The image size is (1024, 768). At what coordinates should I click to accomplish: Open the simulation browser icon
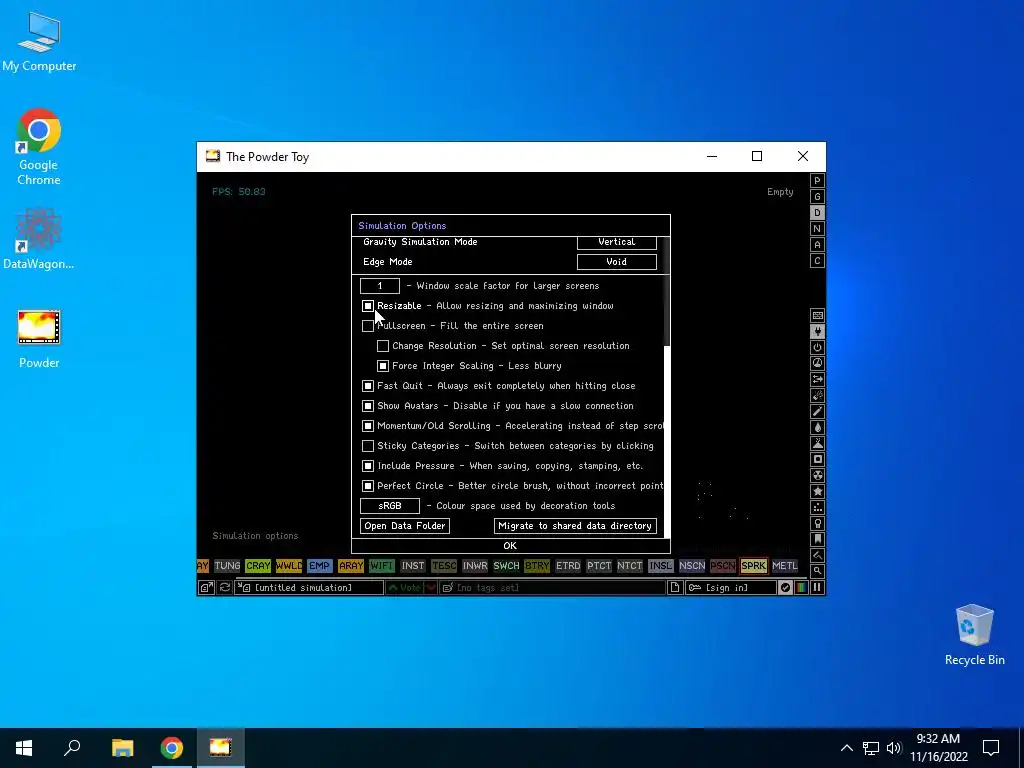click(206, 588)
